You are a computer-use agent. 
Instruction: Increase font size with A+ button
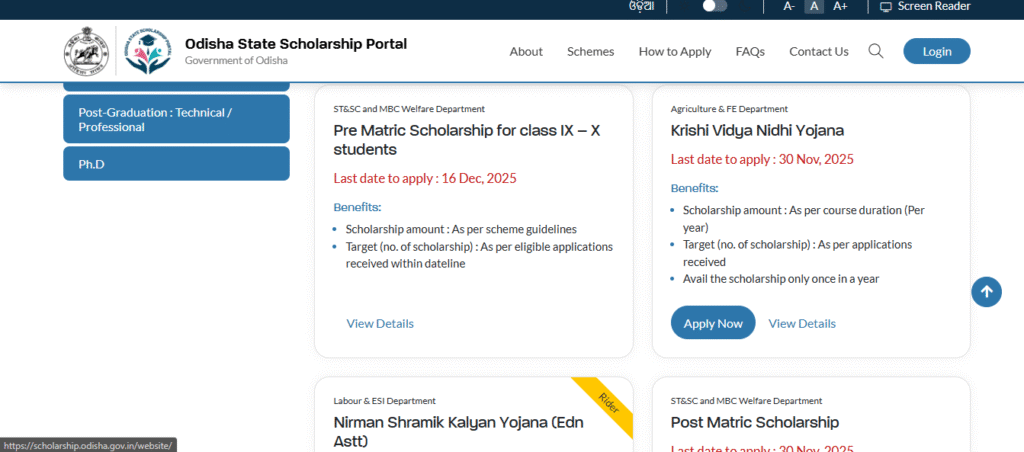tap(840, 6)
